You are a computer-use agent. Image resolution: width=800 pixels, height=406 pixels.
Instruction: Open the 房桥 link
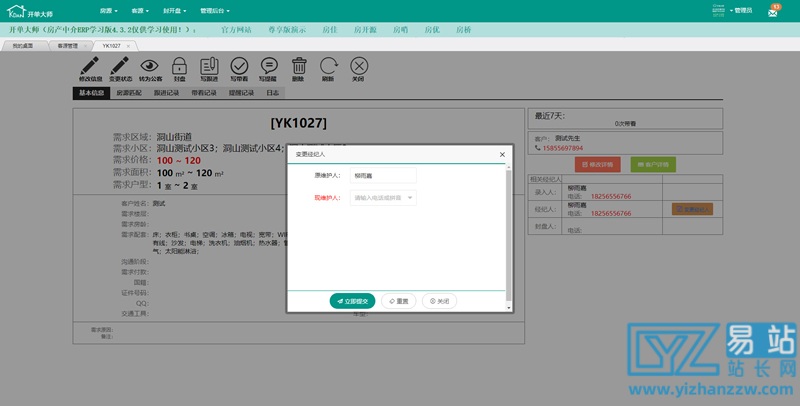464,30
